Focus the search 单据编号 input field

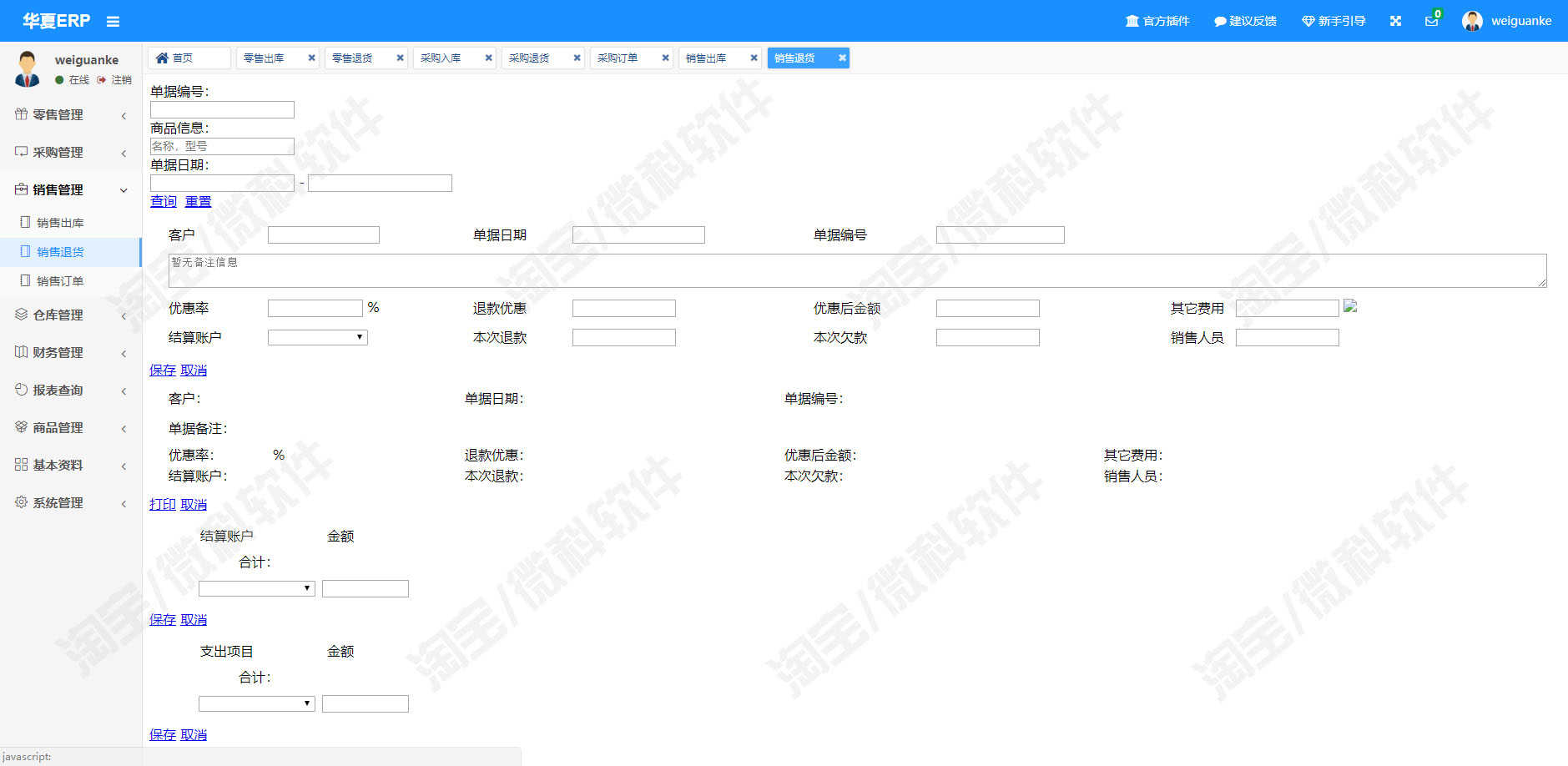(x=222, y=109)
